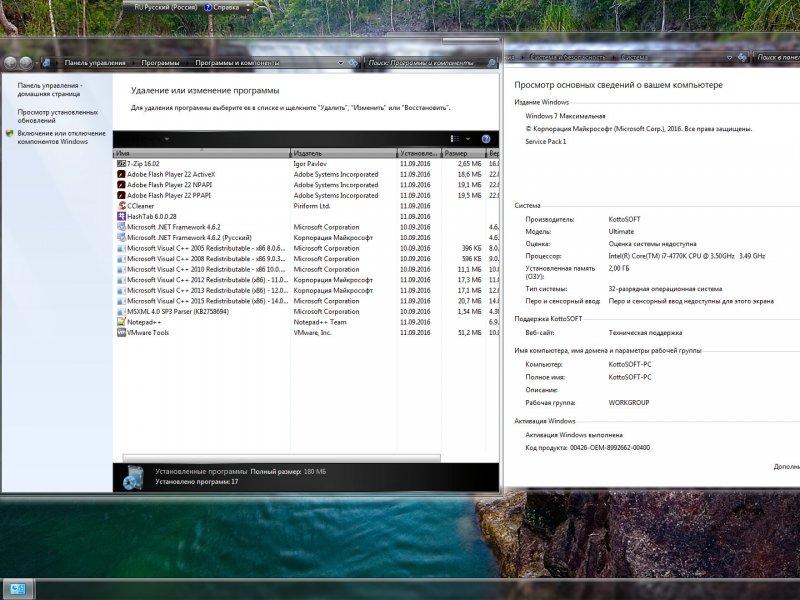The image size is (800, 600).
Task: Click RU Русский (Россия) on the language bar
Action: click(165, 8)
